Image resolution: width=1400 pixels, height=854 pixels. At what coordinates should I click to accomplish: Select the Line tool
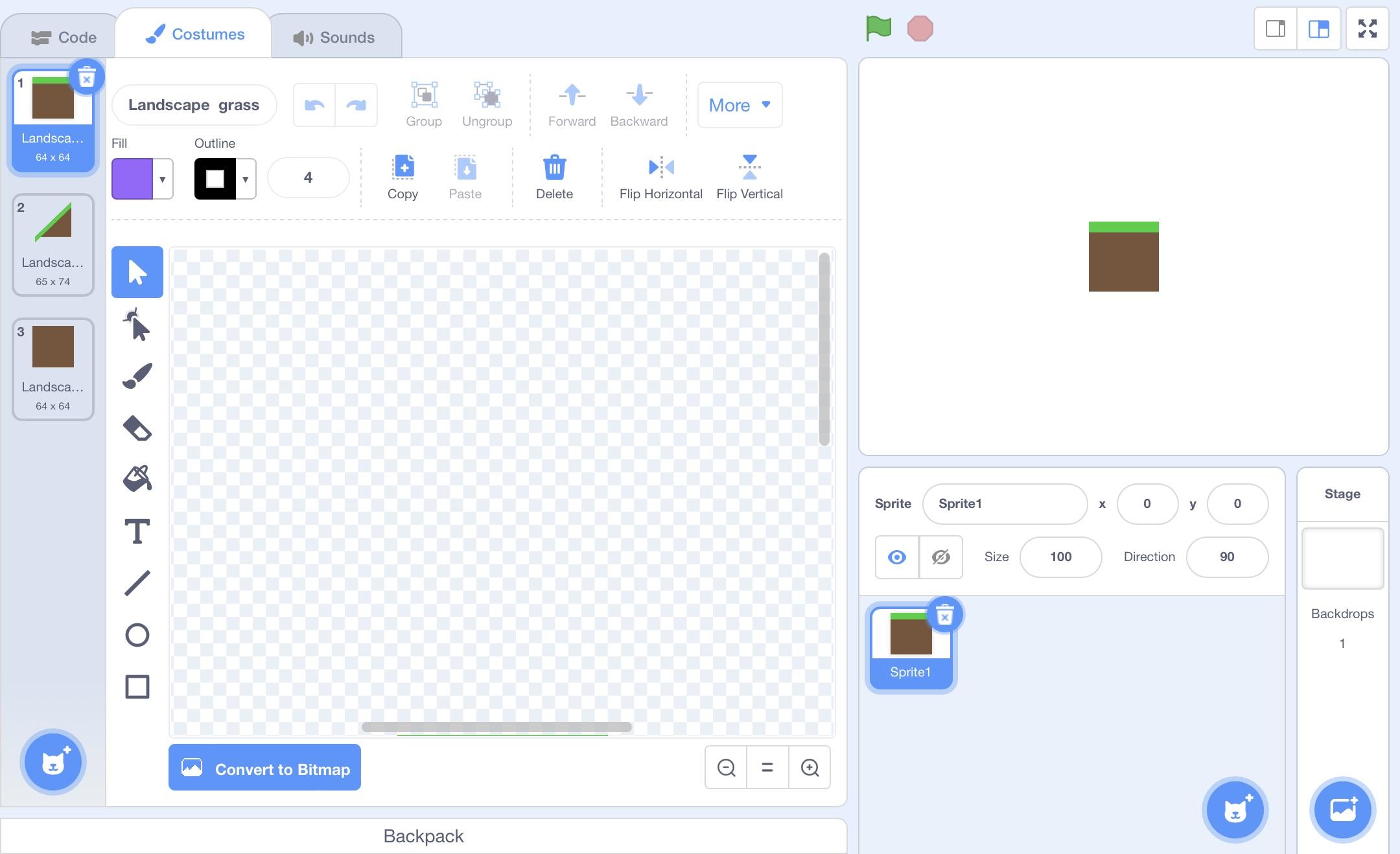[137, 583]
